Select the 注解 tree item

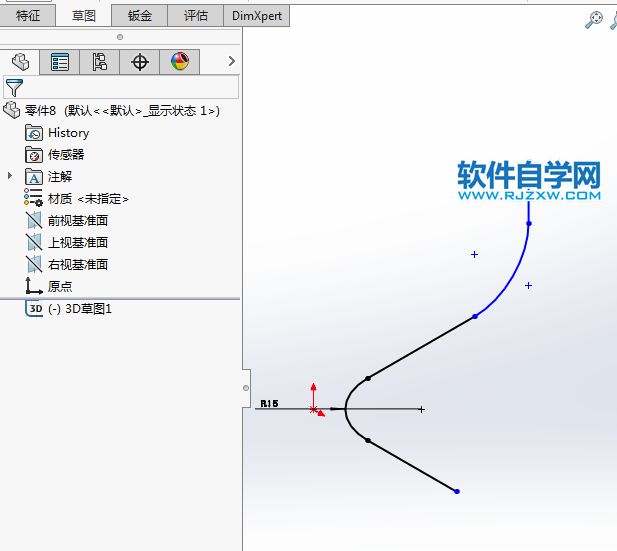coord(60,177)
